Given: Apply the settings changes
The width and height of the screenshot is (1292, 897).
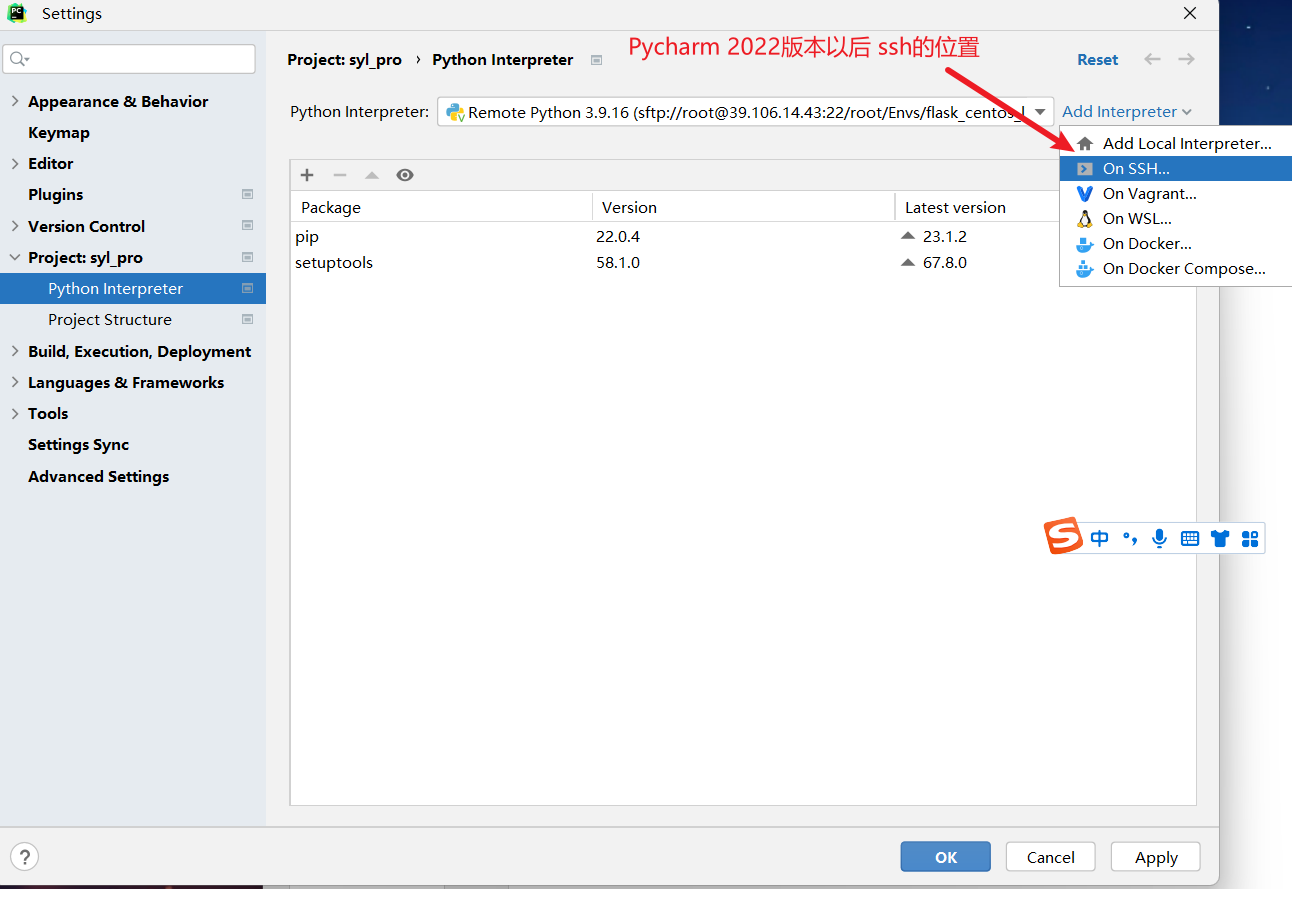Looking at the screenshot, I should 1155,856.
